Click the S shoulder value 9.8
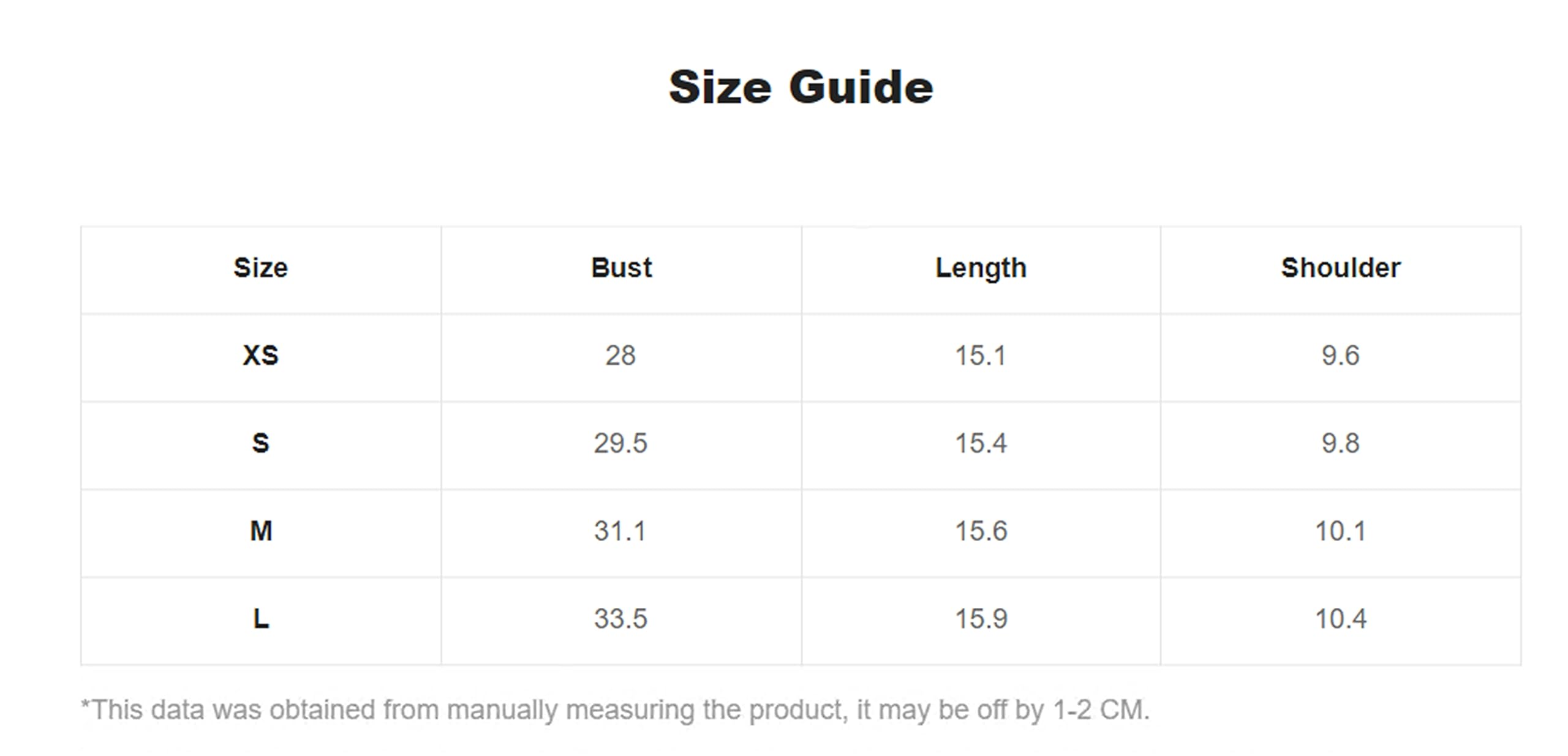Image resolution: width=1568 pixels, height=756 pixels. 1340,443
